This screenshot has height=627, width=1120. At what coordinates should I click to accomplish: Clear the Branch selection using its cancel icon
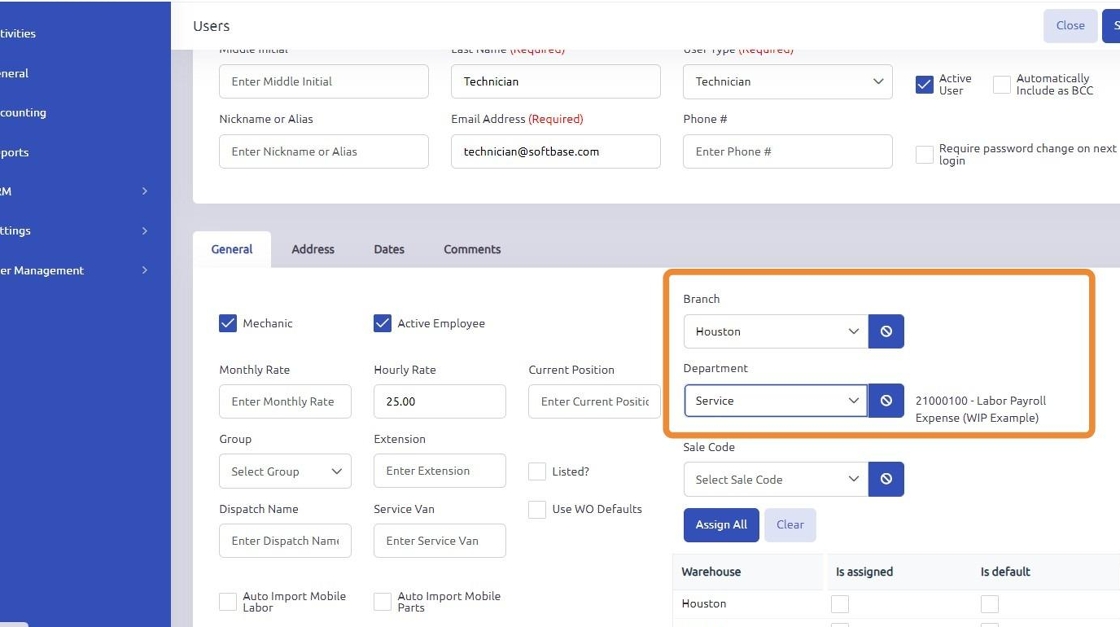point(886,331)
